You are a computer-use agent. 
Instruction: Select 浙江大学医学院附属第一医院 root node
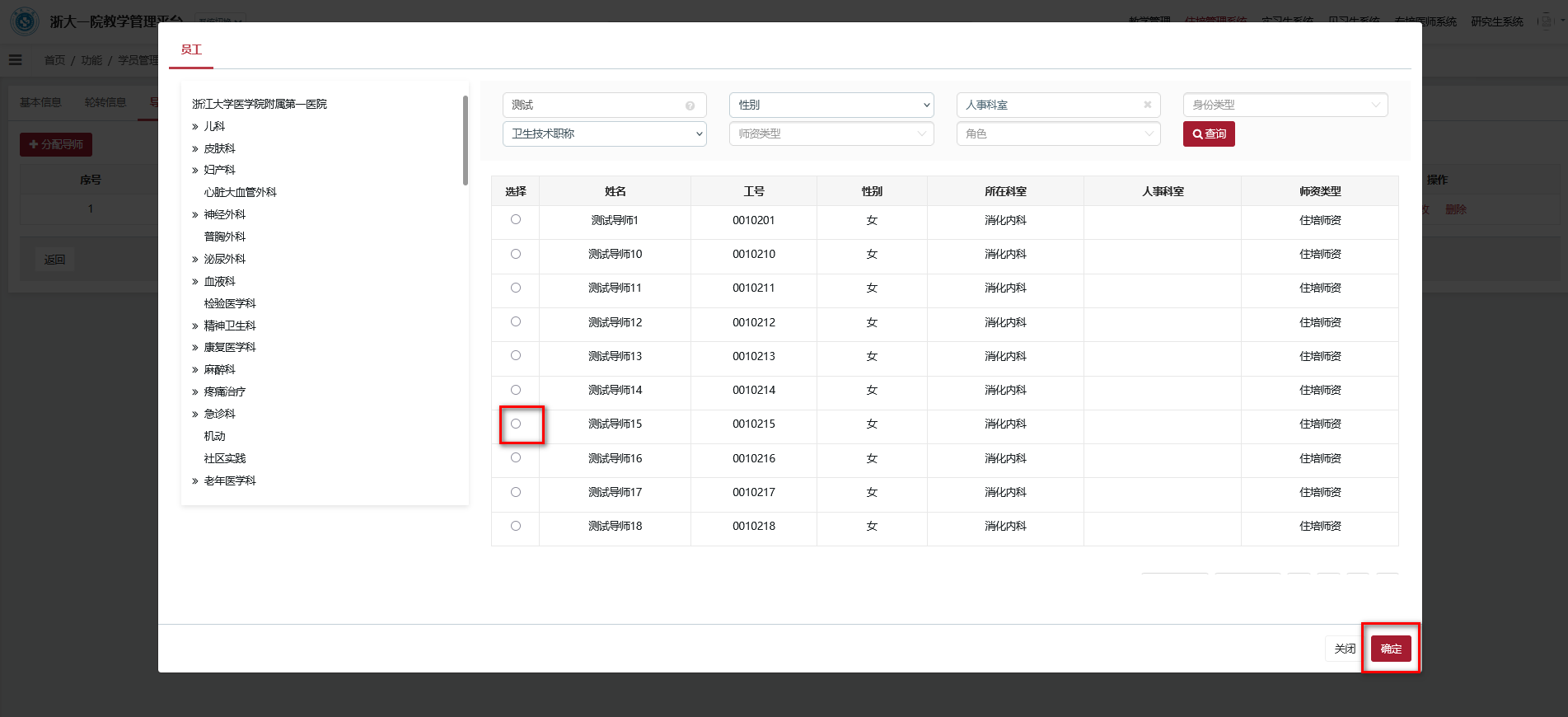coord(260,104)
